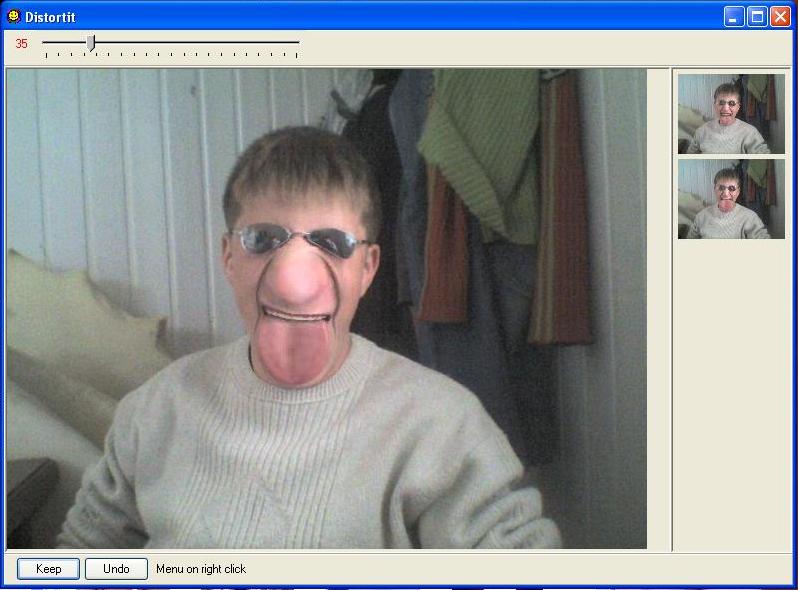Click the "Distortit" title bar text
Screen dimensions: 798x590
50,17
